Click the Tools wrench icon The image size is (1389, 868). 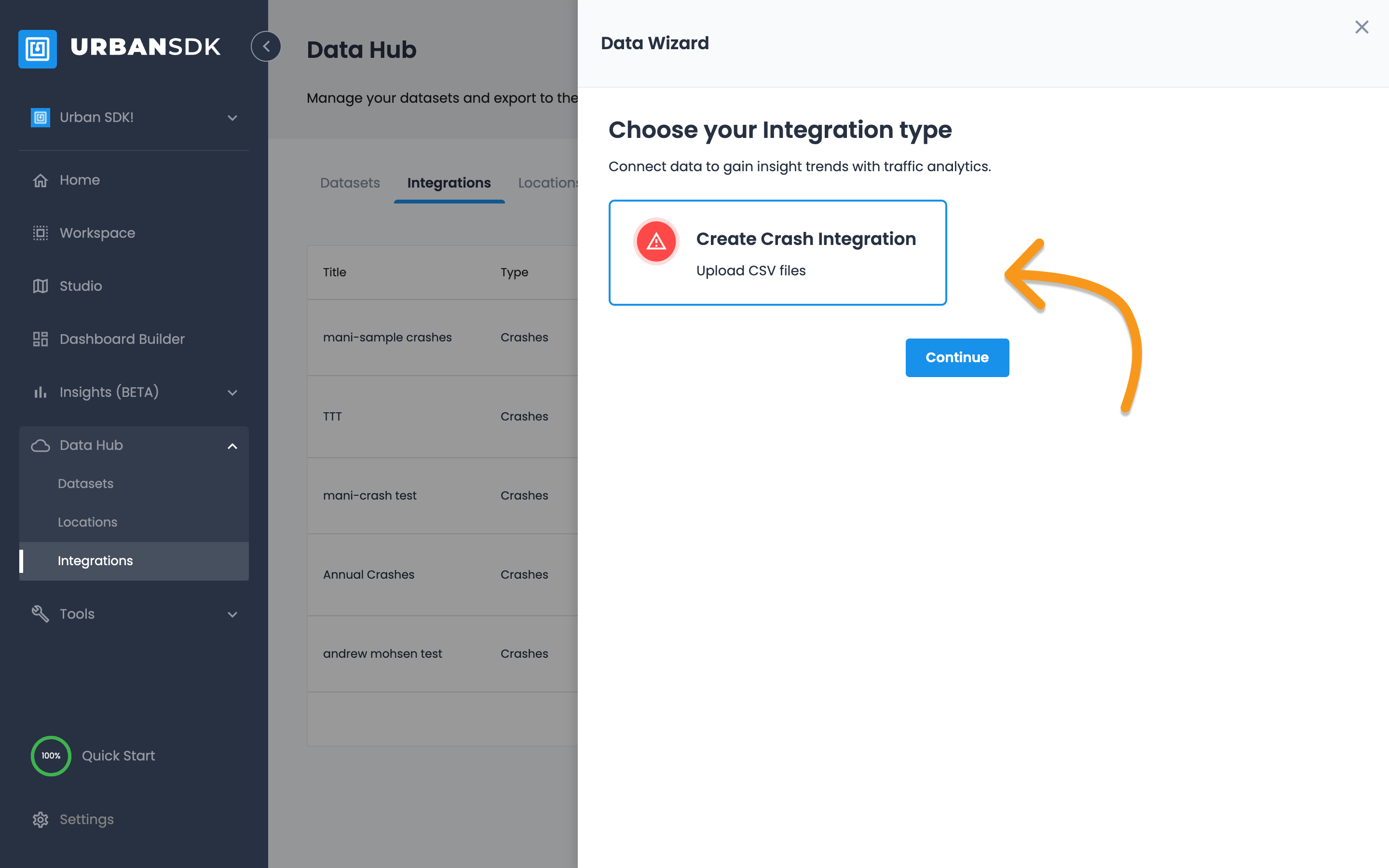(x=40, y=614)
